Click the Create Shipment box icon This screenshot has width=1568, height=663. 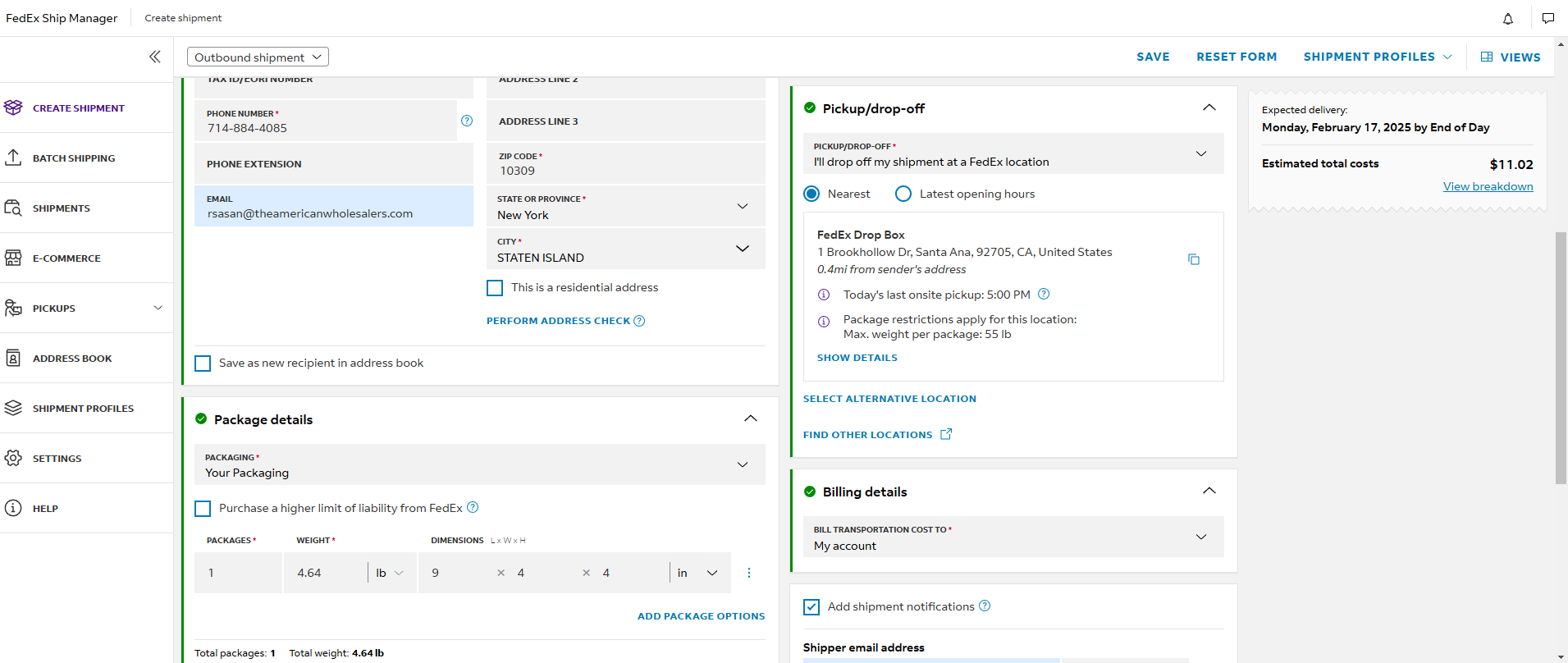pos(13,107)
